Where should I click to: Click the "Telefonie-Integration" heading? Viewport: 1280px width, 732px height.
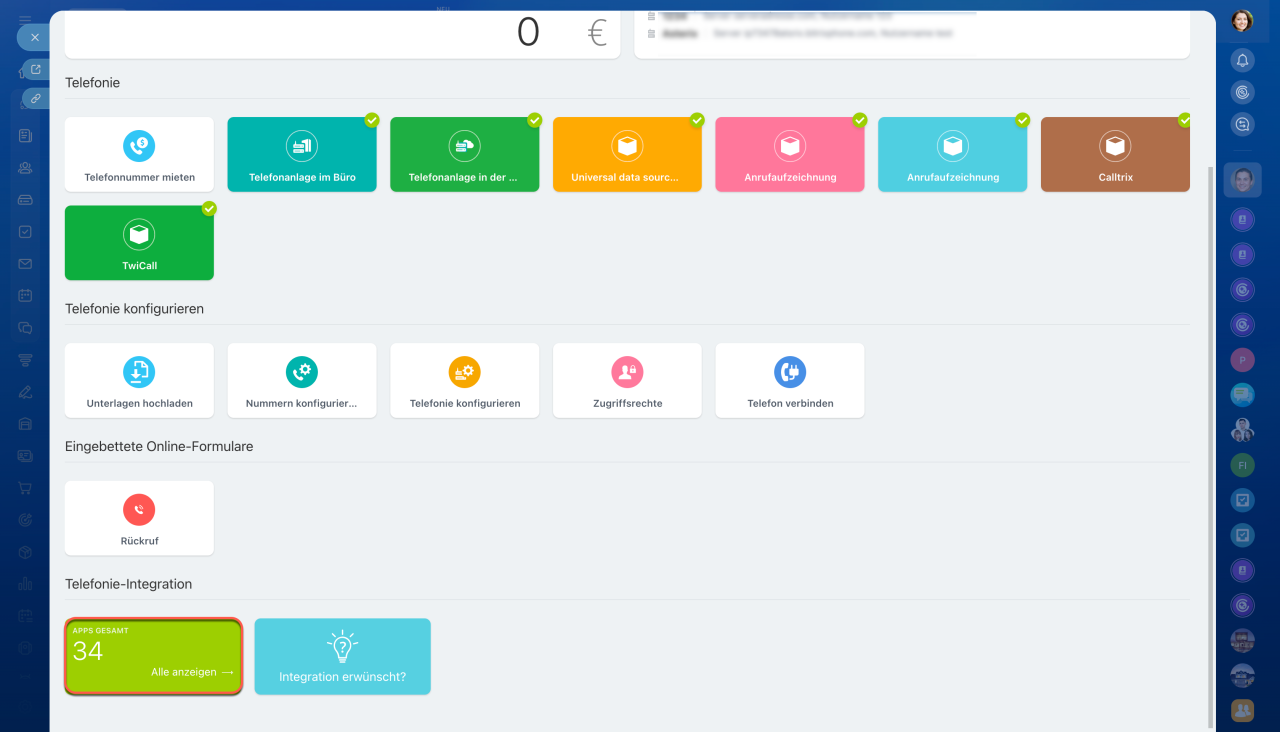tap(128, 584)
